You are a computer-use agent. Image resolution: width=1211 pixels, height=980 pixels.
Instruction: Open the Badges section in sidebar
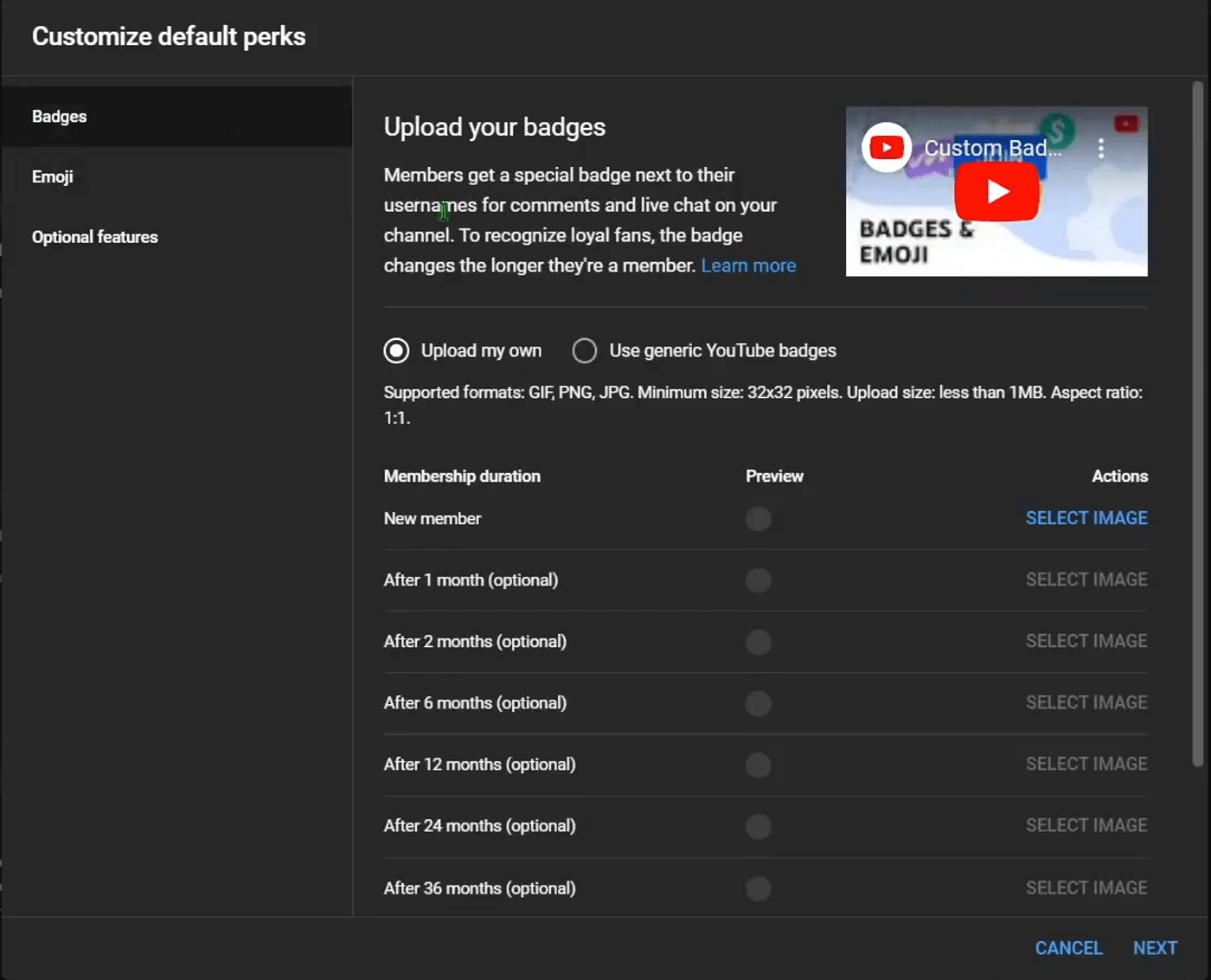click(60, 117)
